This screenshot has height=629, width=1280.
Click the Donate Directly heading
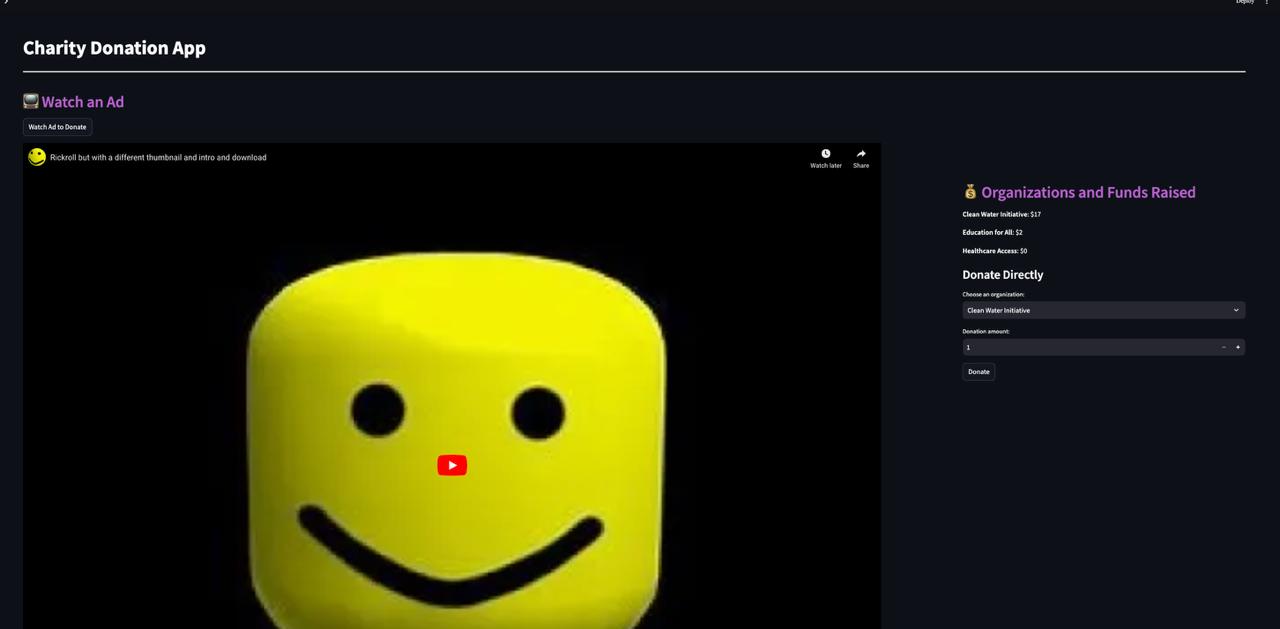[1003, 274]
